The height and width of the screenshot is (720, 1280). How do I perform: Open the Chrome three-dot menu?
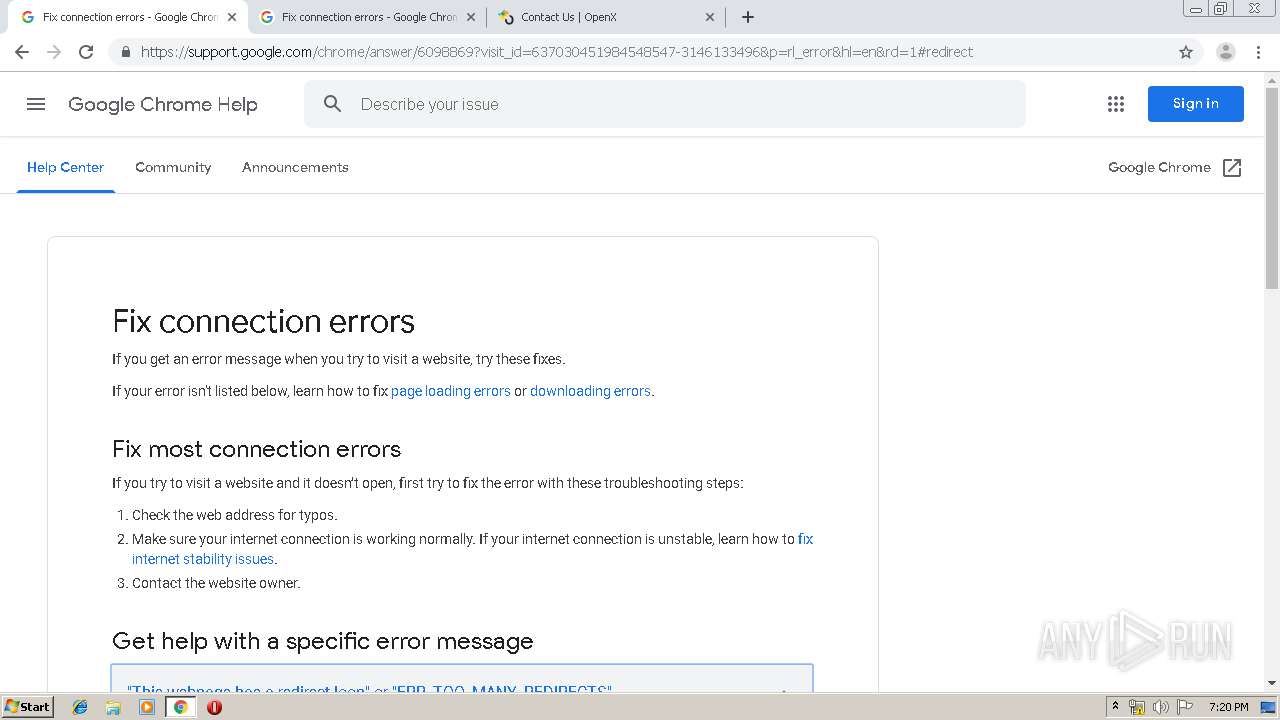[1258, 52]
